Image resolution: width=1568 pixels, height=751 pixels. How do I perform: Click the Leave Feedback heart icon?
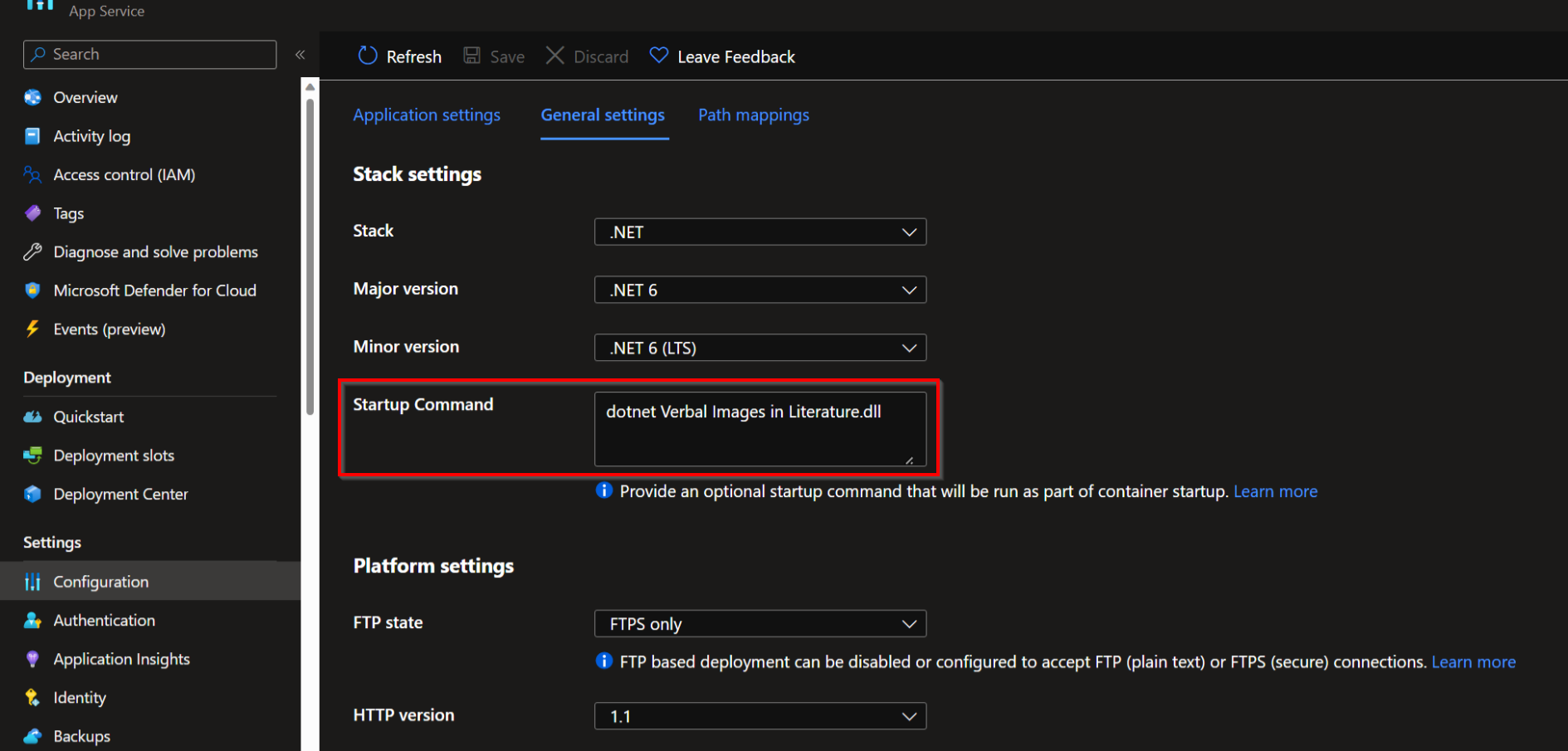[x=659, y=56]
